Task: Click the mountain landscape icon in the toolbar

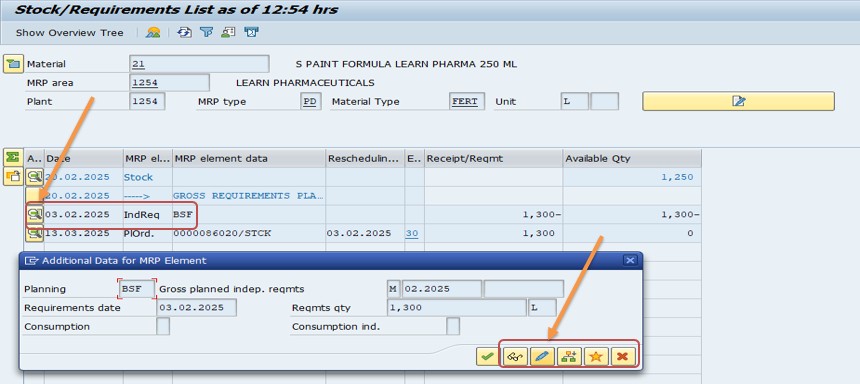Action: point(153,32)
